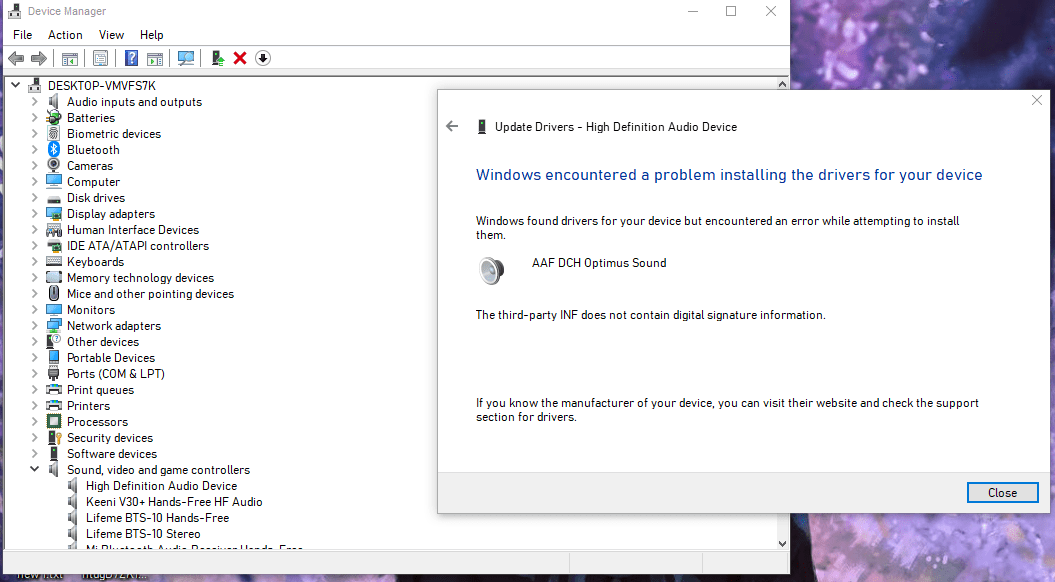Open the View menu

point(111,35)
